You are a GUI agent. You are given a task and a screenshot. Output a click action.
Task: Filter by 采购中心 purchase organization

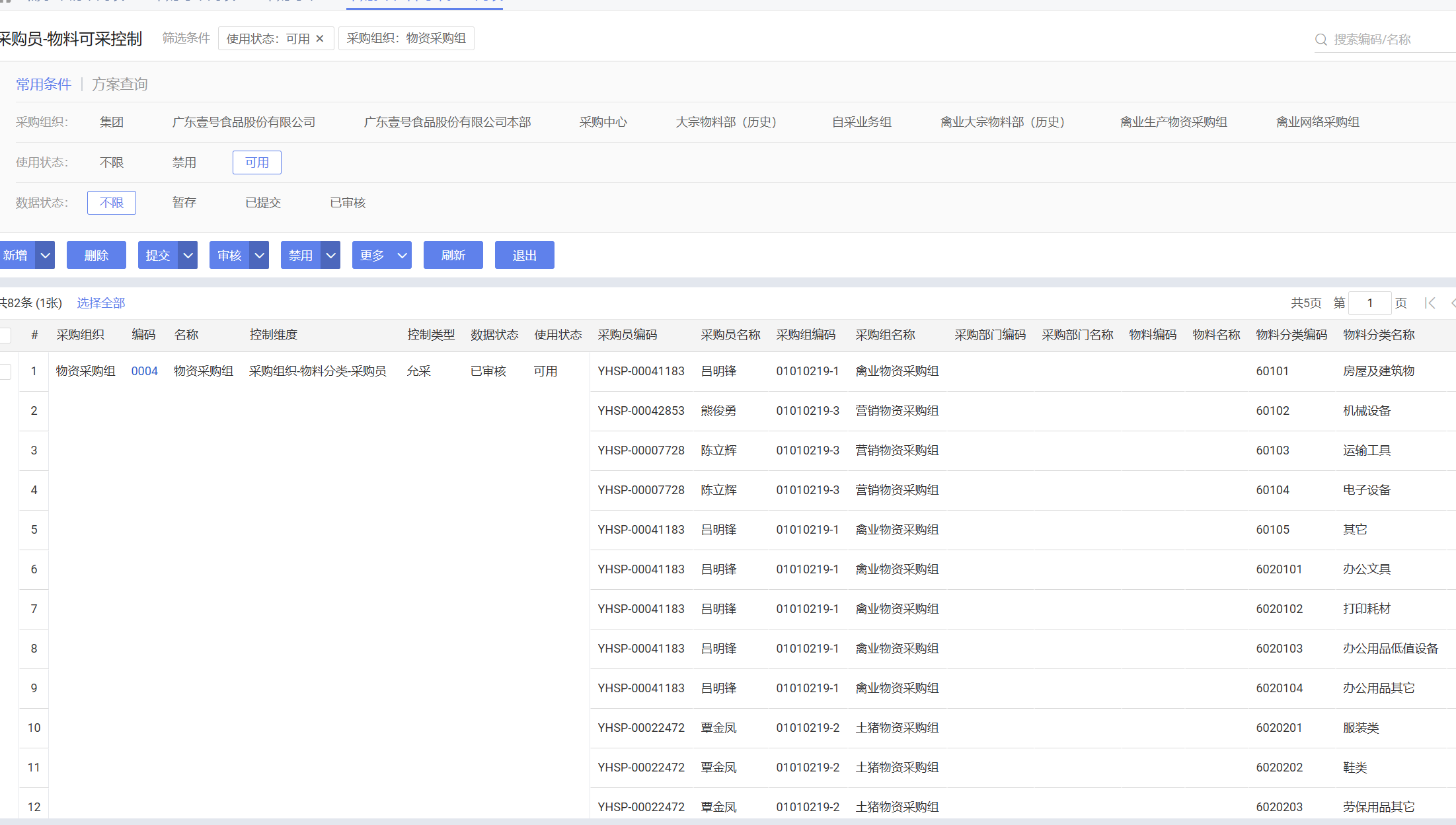tap(603, 122)
